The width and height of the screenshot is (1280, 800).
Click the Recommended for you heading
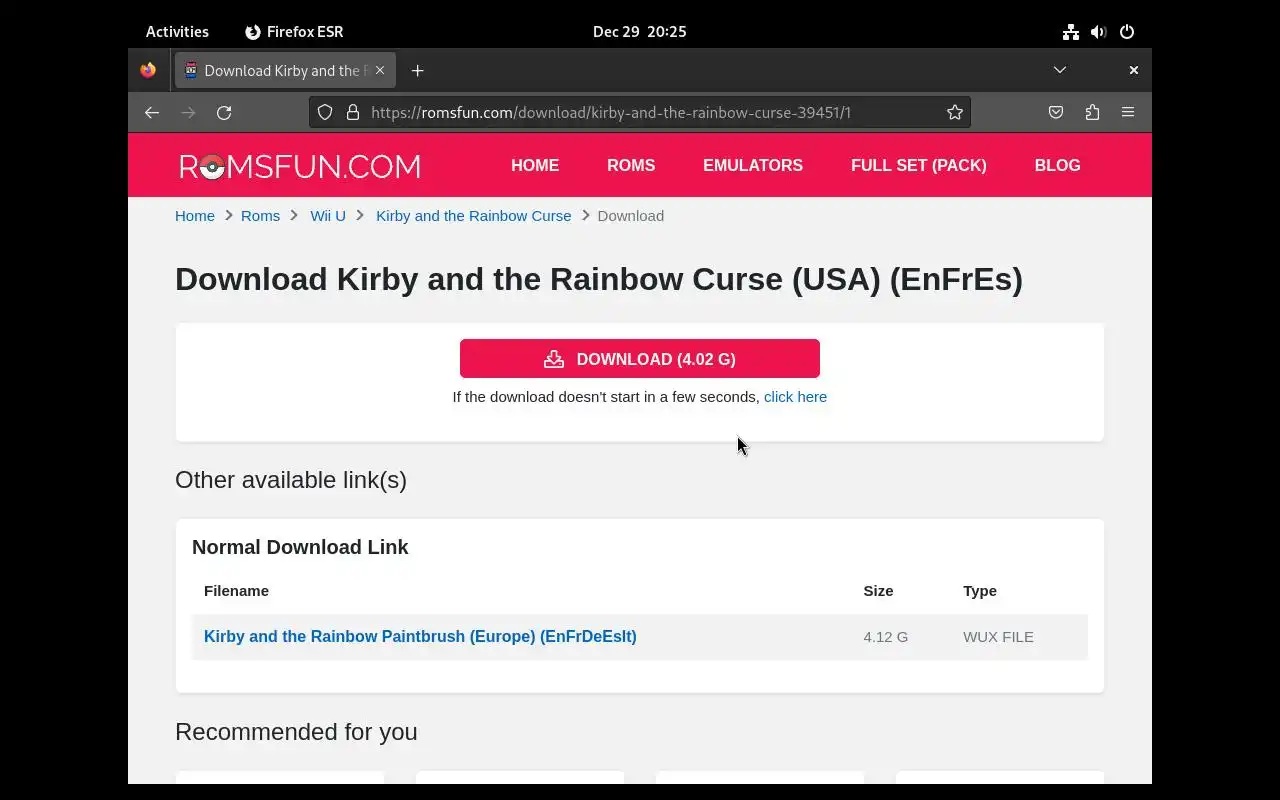point(296,732)
